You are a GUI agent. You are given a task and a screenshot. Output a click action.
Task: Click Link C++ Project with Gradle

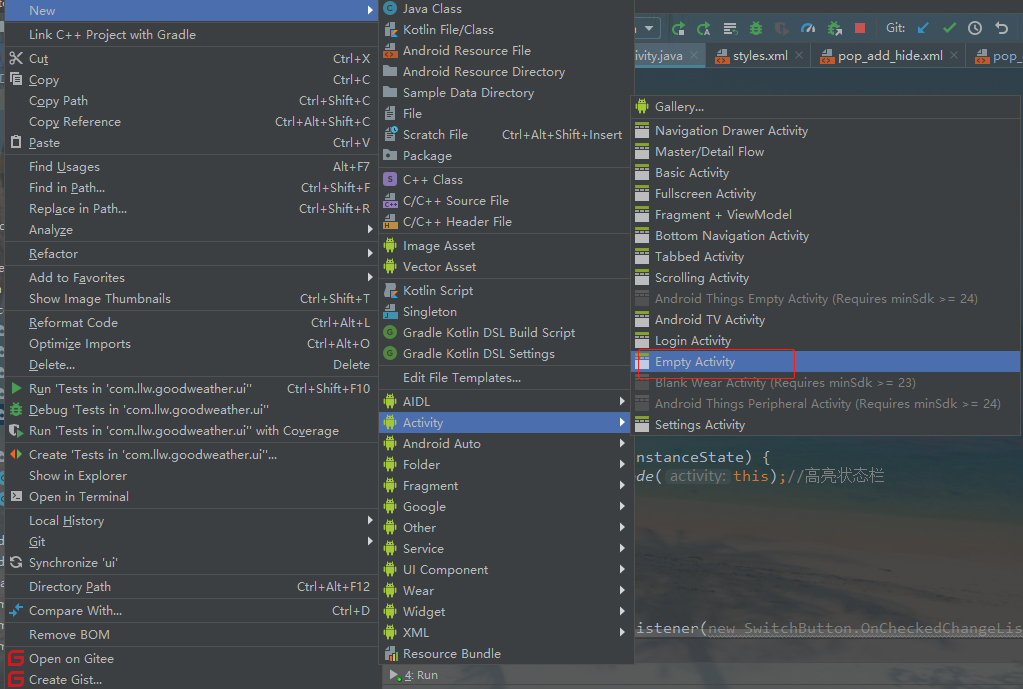pyautogui.click(x=191, y=35)
